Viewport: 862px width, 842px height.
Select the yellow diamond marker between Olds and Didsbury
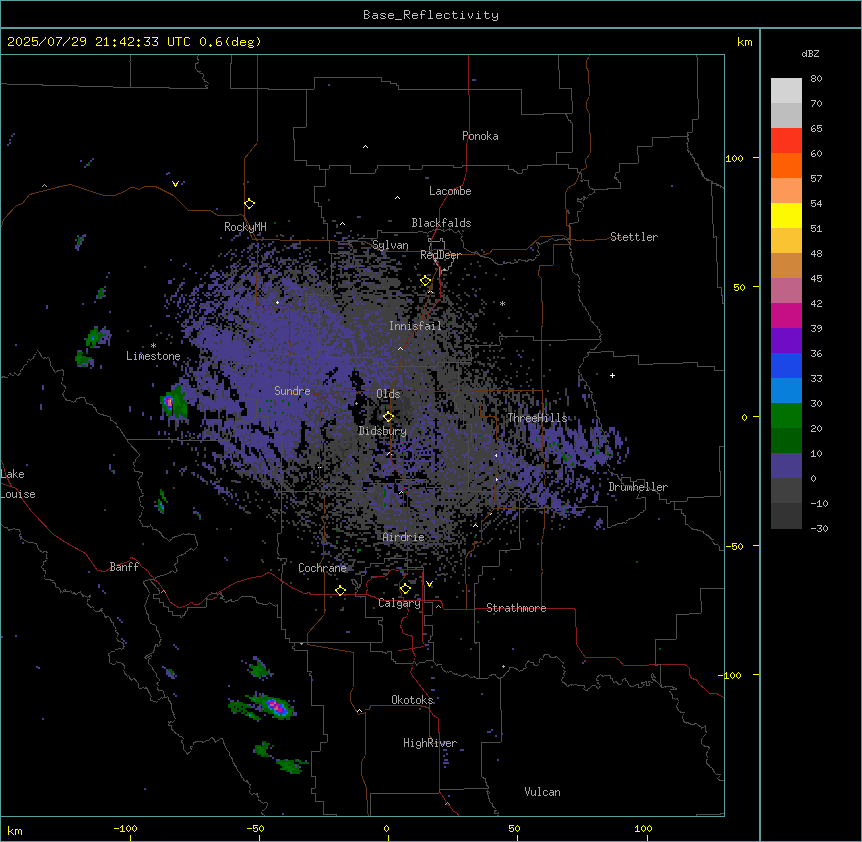click(x=389, y=417)
